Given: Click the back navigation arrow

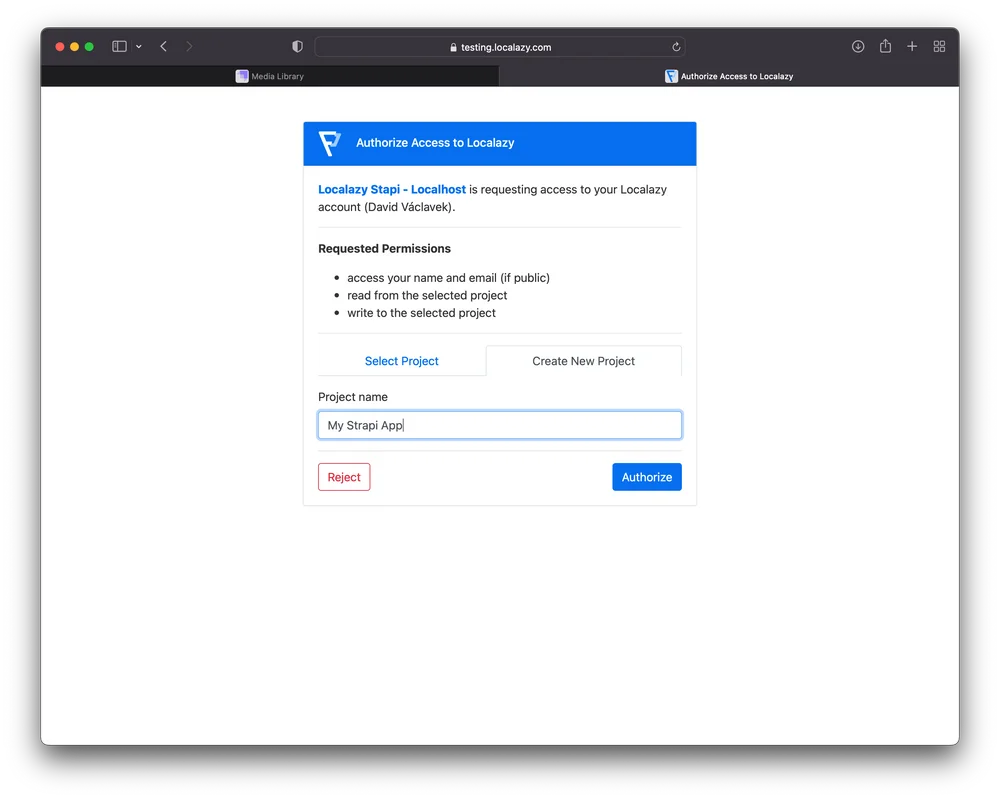Looking at the screenshot, I should pos(163,46).
